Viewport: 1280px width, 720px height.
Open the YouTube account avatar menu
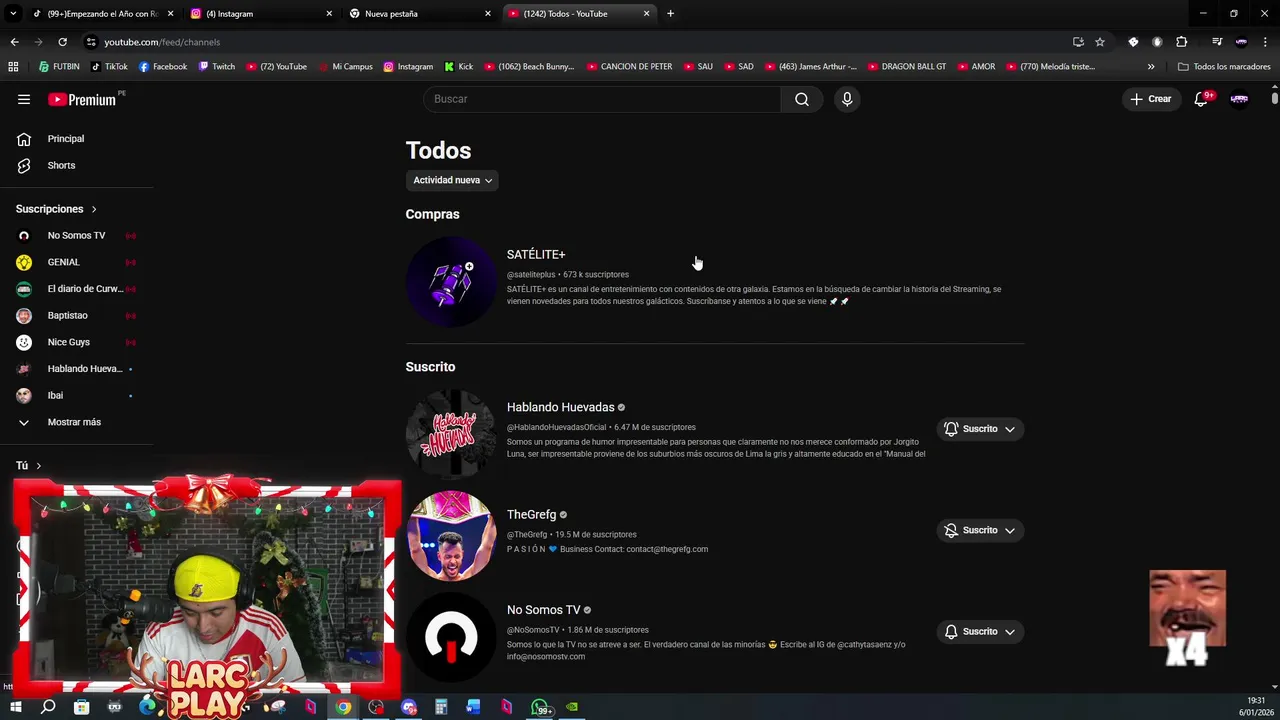[x=1239, y=99]
